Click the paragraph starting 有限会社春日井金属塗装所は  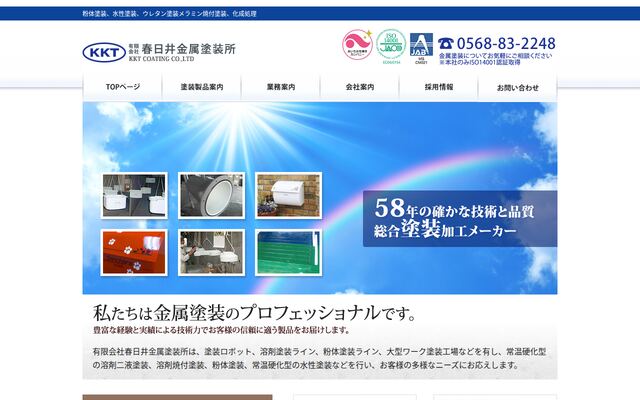pos(319,358)
